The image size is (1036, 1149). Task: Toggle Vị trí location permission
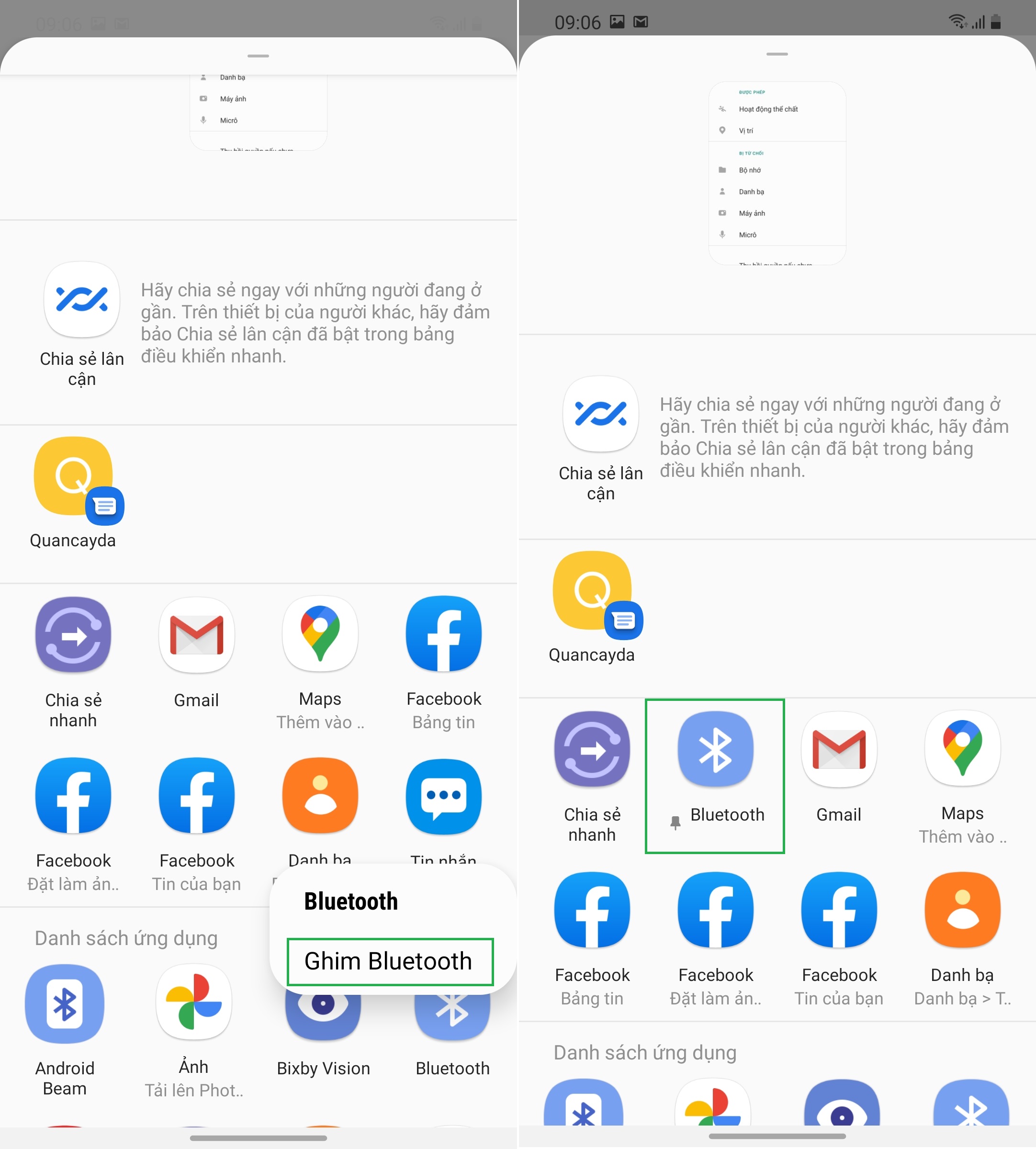tap(778, 131)
